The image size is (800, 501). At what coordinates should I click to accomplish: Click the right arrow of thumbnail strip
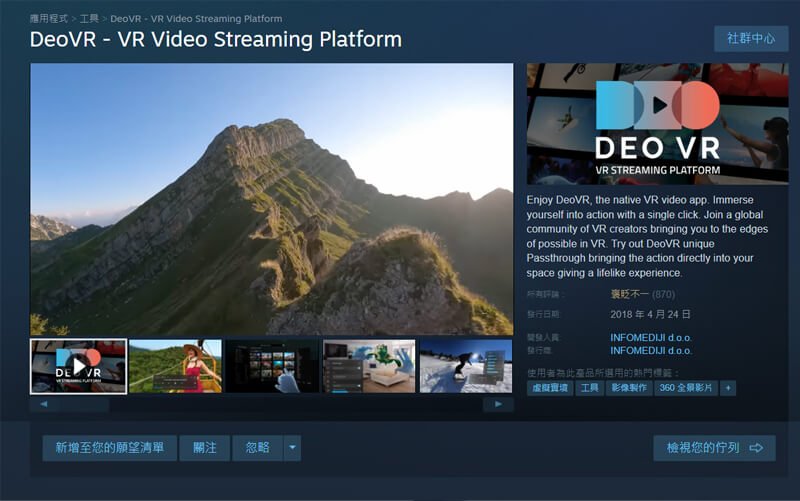click(x=498, y=404)
